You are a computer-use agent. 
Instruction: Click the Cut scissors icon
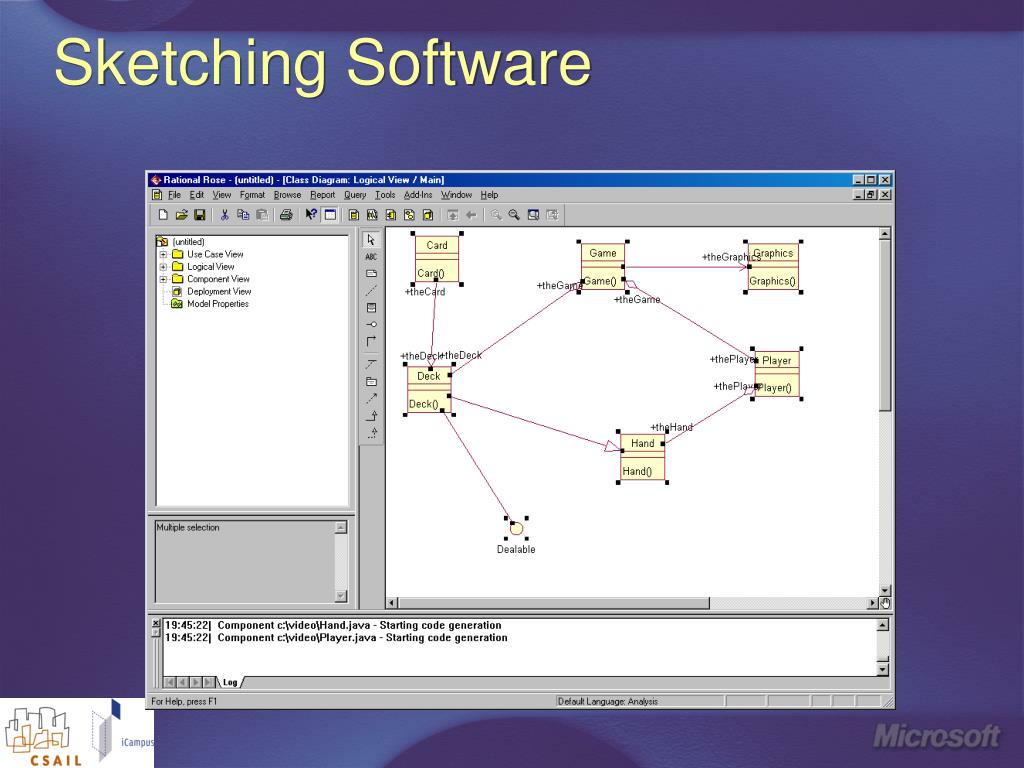click(x=225, y=215)
